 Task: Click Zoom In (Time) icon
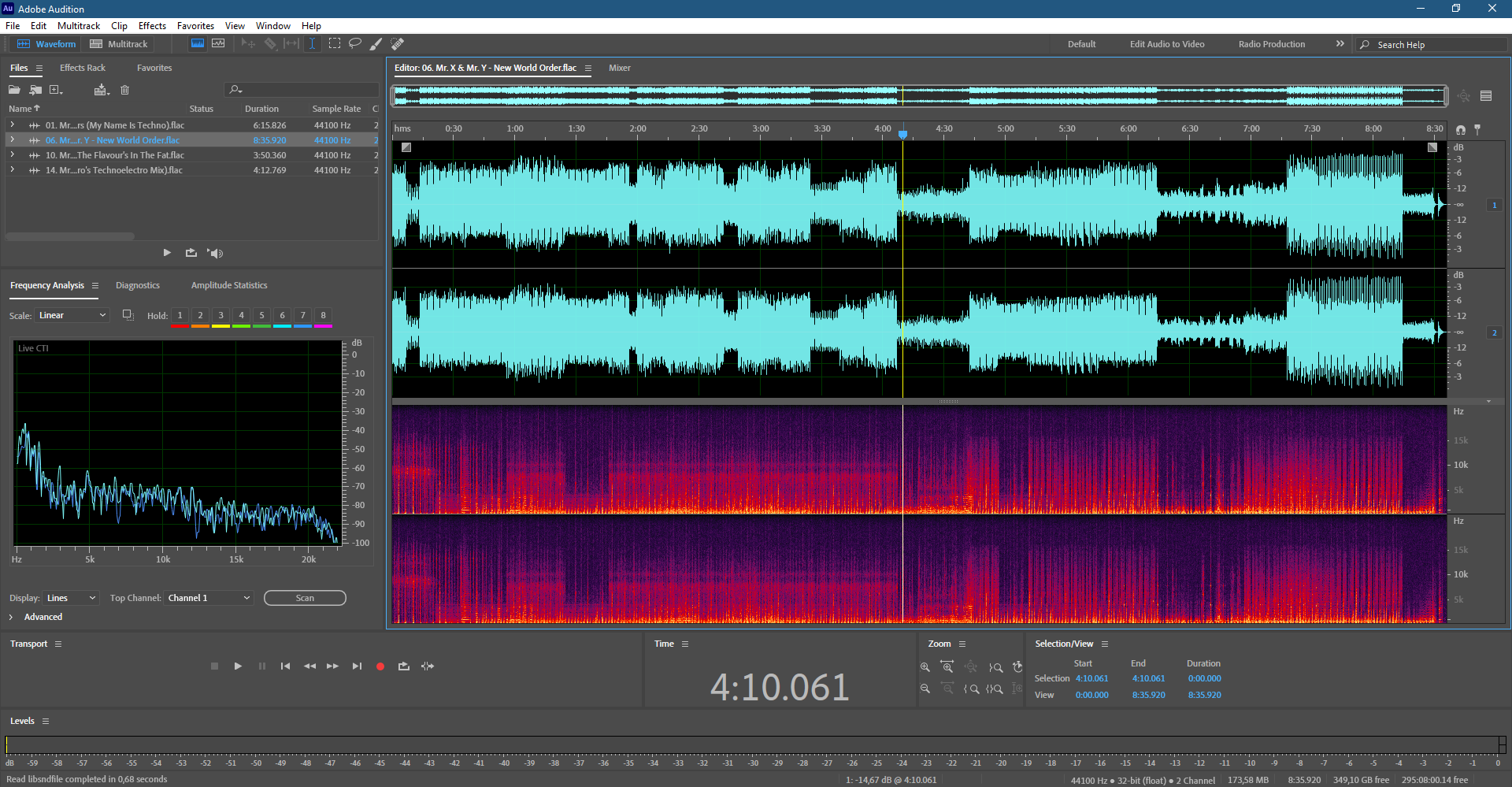pos(947,667)
